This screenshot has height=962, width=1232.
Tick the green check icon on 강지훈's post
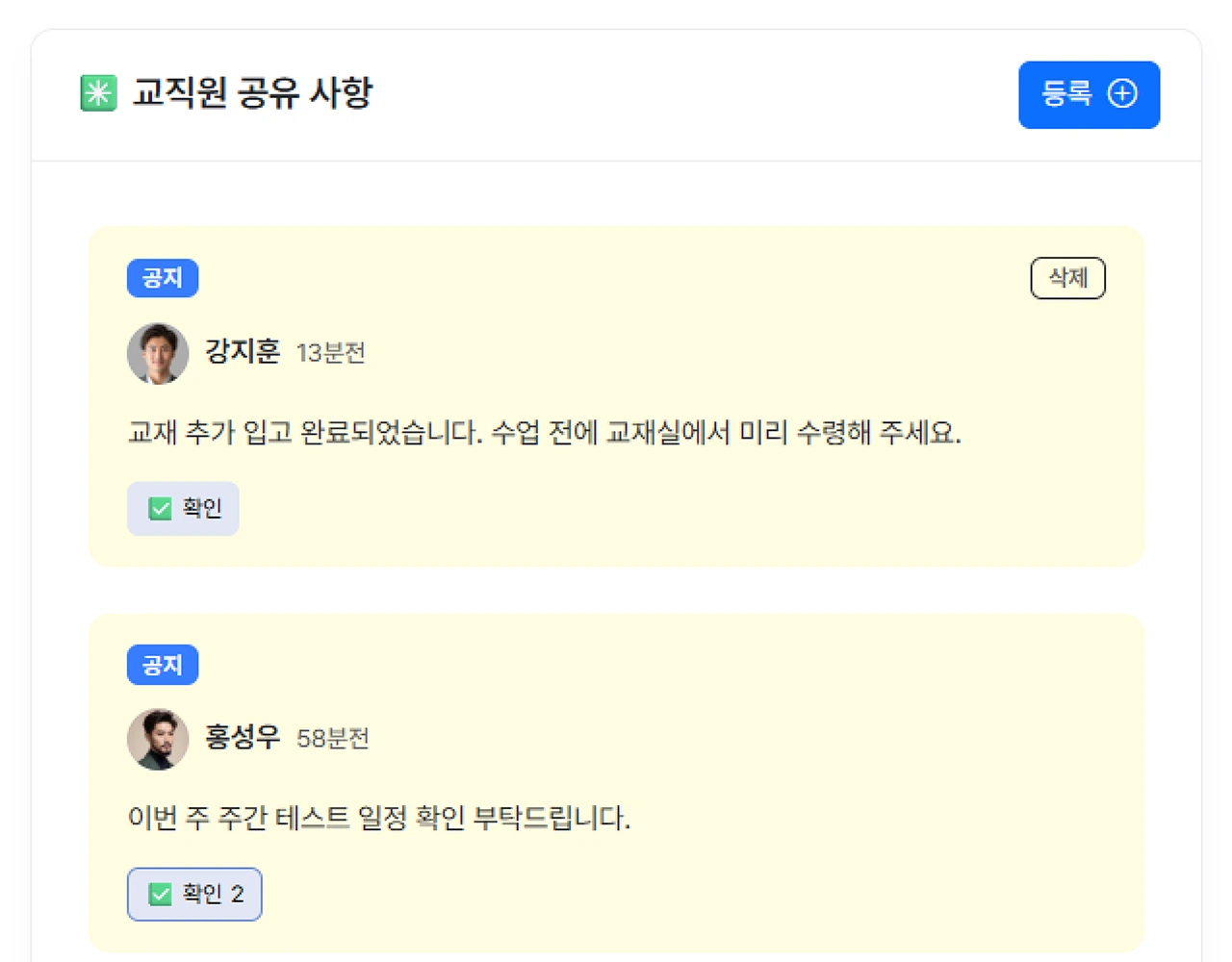(x=160, y=508)
